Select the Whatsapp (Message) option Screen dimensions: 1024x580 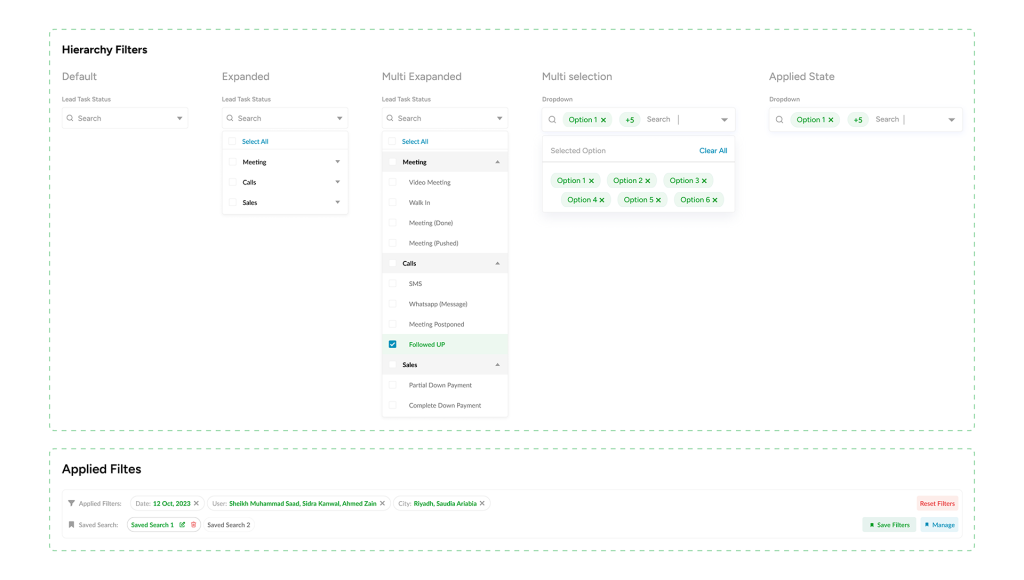[x=437, y=304]
